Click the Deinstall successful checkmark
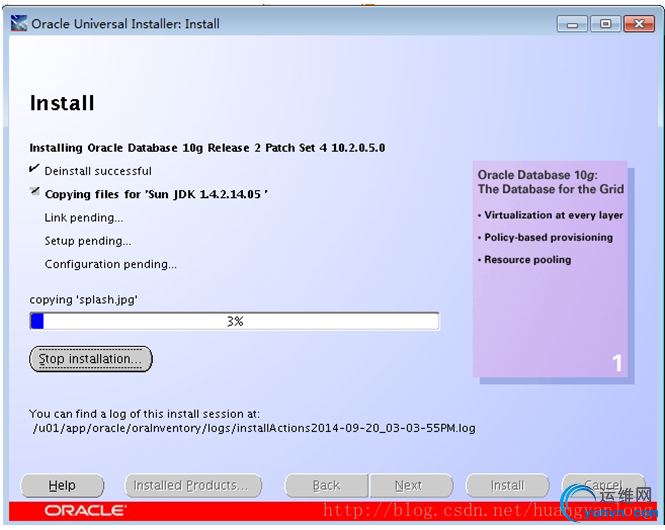Viewport: 665px width, 530px height. pyautogui.click(x=34, y=168)
